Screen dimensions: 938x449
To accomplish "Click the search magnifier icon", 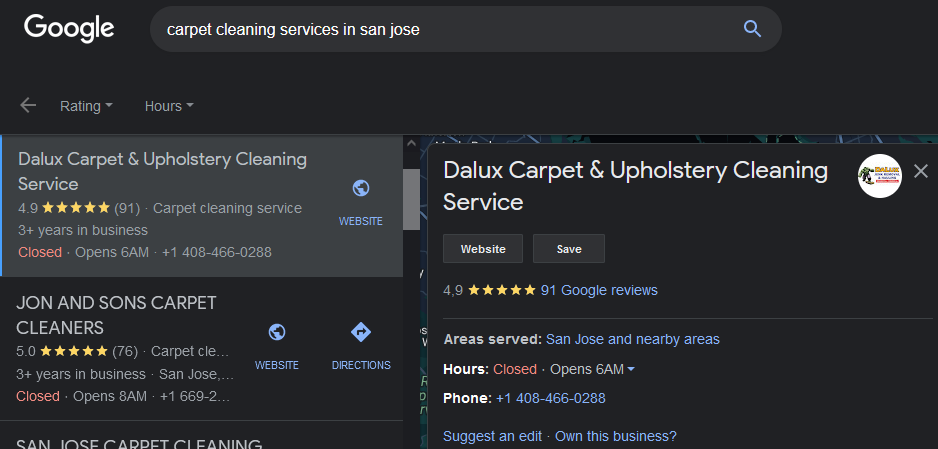I will (x=752, y=29).
